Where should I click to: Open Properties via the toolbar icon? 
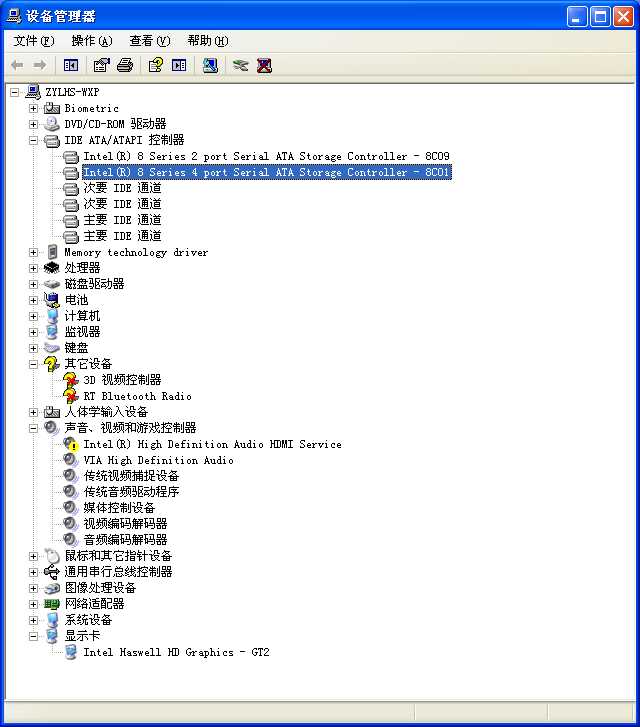[102, 65]
